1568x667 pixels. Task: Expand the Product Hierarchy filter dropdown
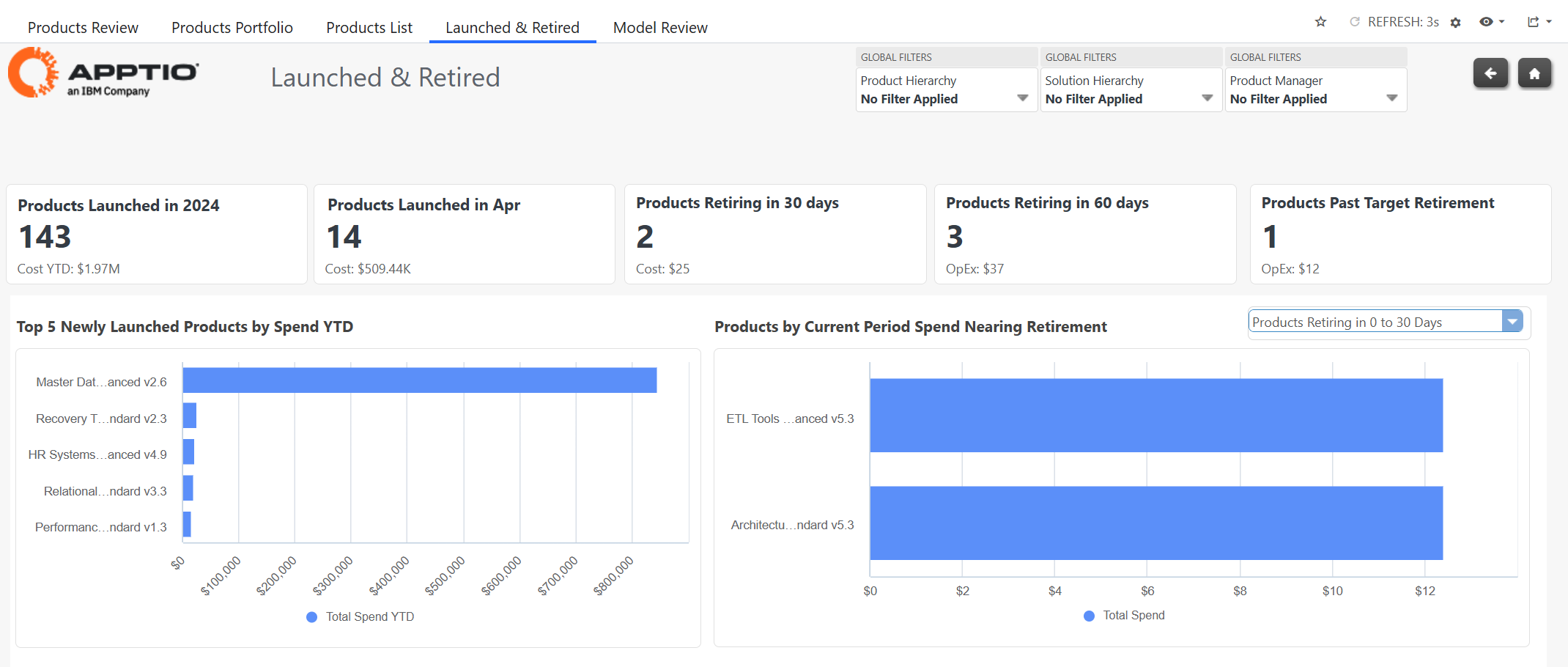[1022, 98]
